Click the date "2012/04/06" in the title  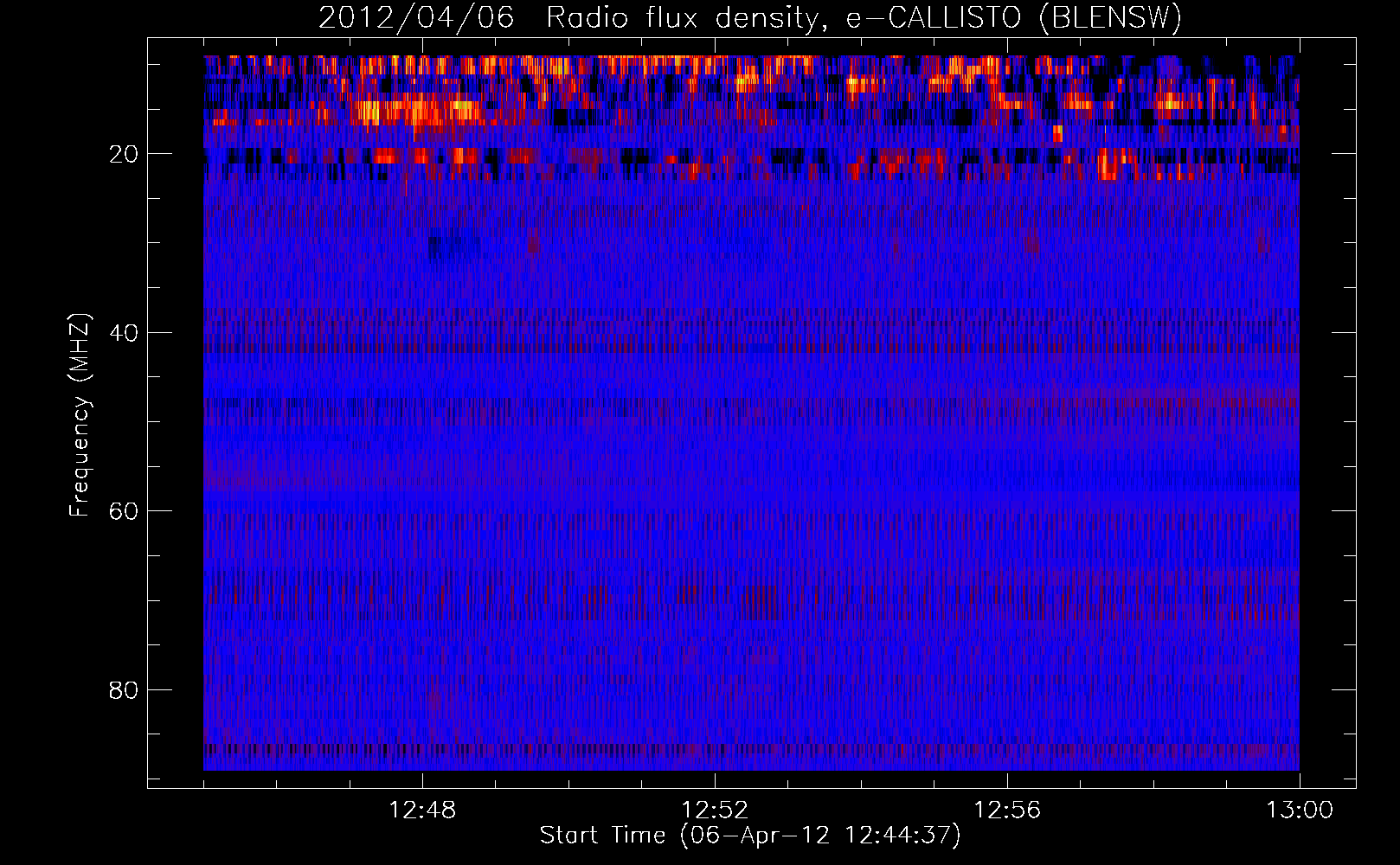point(416,18)
